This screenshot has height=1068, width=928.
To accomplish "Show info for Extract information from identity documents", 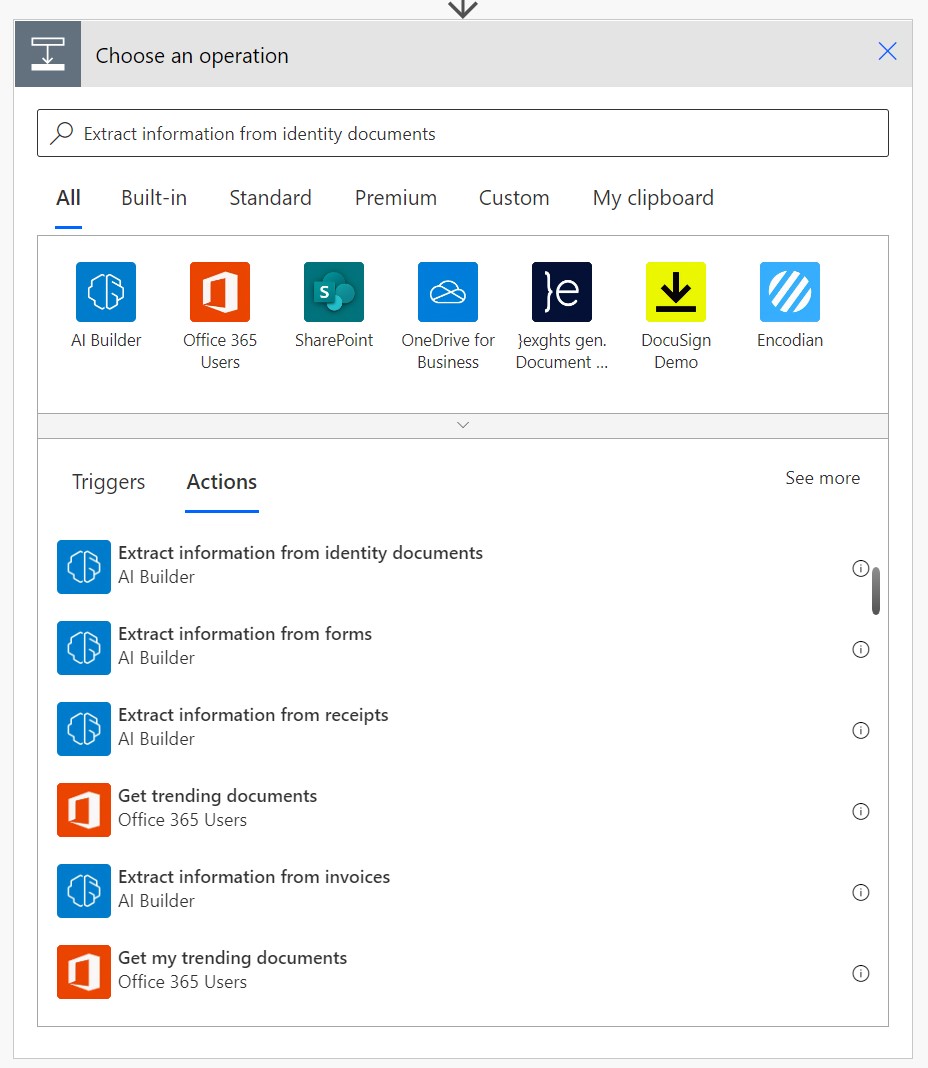I will click(x=861, y=568).
